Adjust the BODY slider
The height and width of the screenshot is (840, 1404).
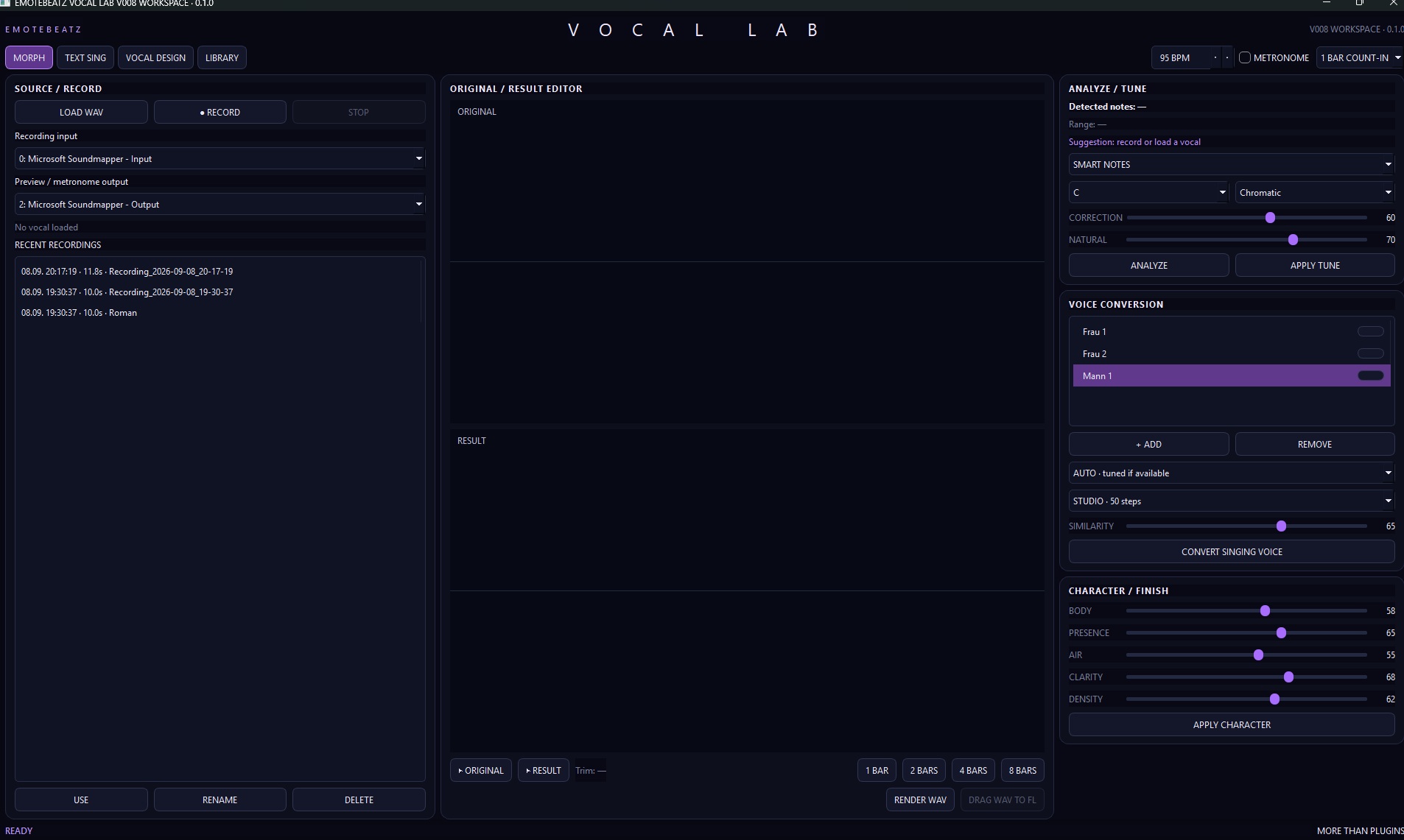1246,611
